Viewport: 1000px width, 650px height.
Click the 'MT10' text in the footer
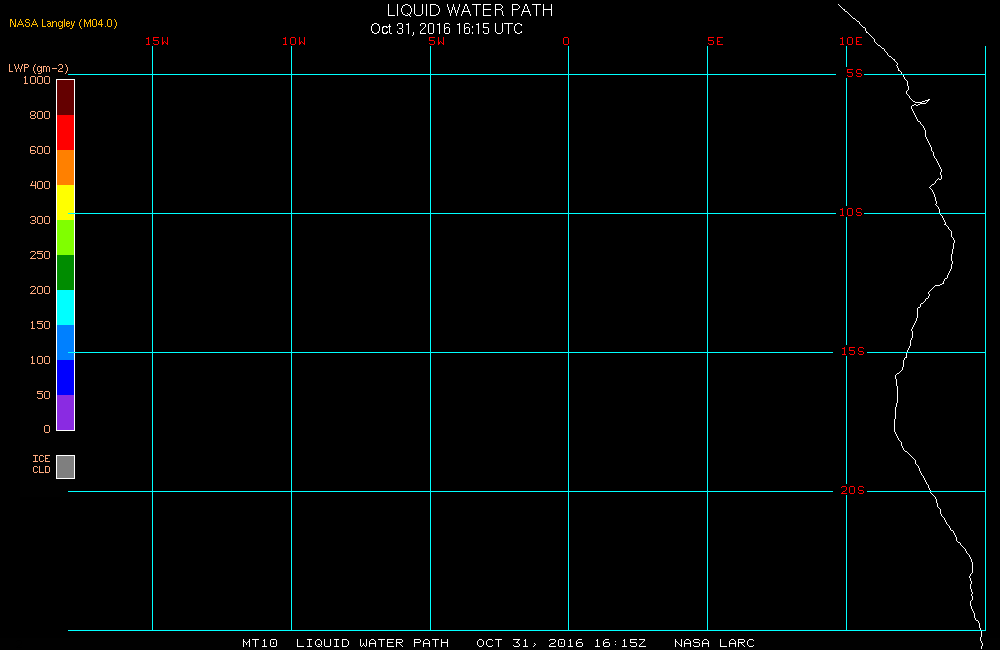pos(260,643)
